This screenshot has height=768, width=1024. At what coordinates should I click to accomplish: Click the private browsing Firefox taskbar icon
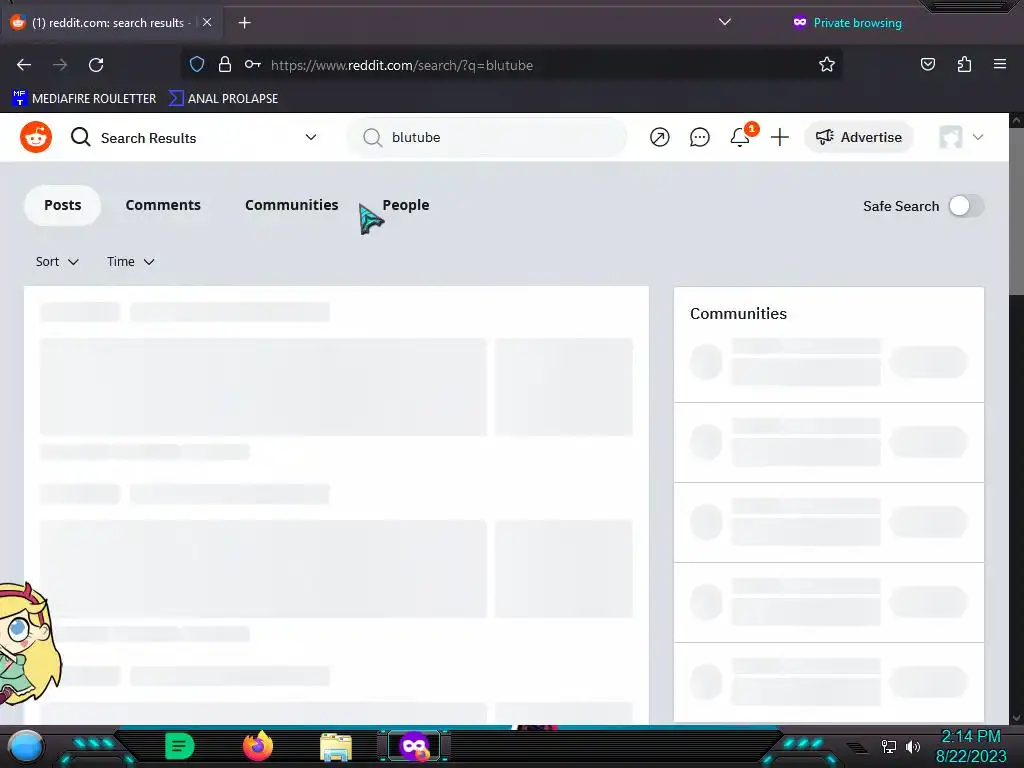[x=414, y=746]
